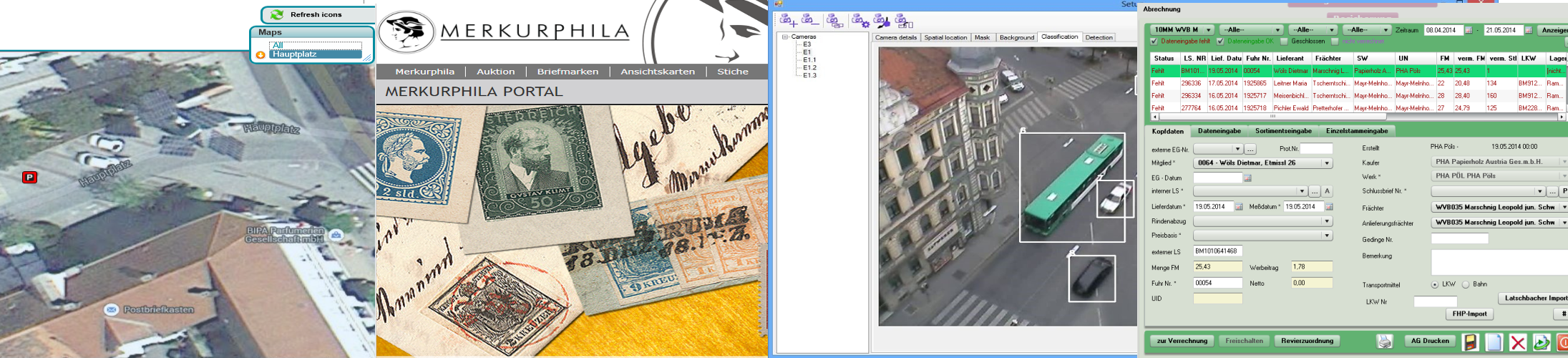
Task: Open calendar icon beside the EG-Datum field
Action: [1247, 178]
